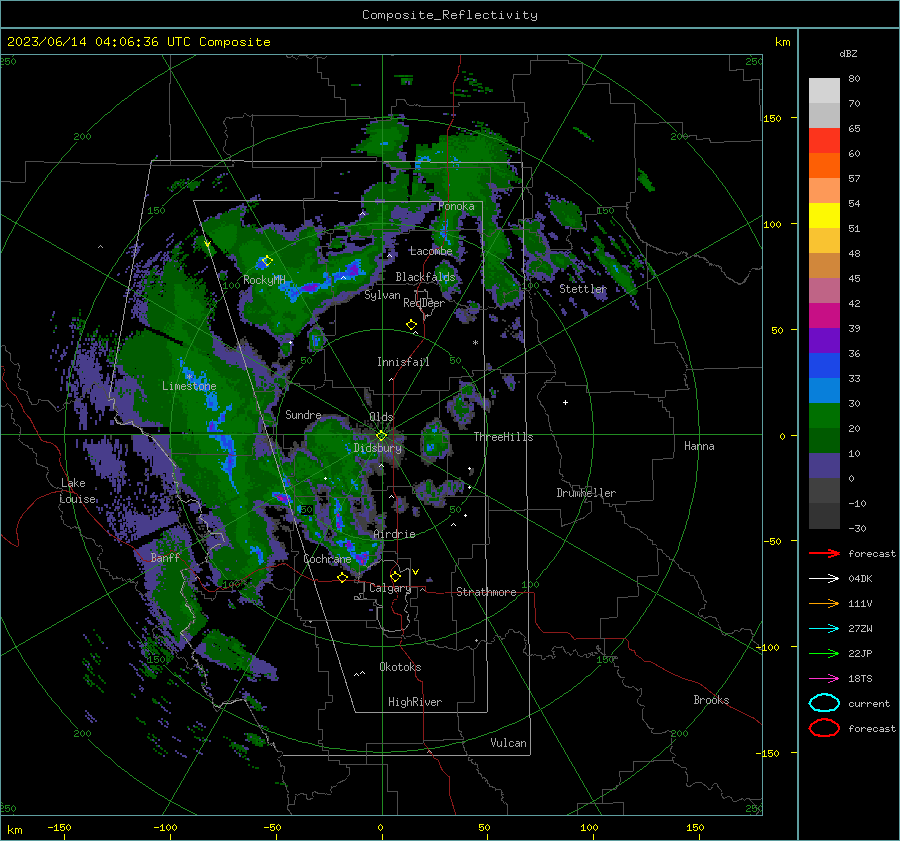Pick the bright green 30-20 dBZ swatch
900x841 pixels.
824,416
